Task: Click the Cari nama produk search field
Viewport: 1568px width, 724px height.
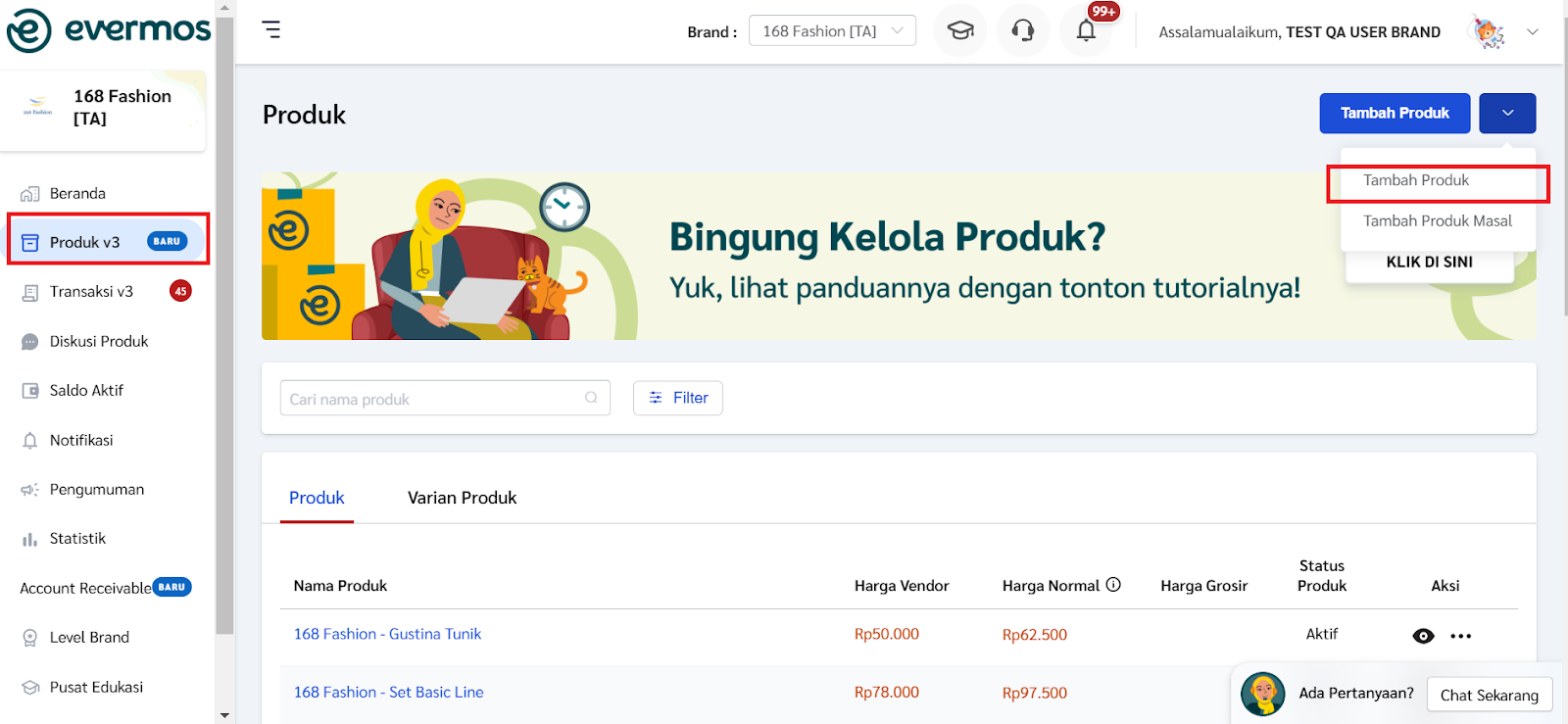Action: (445, 398)
